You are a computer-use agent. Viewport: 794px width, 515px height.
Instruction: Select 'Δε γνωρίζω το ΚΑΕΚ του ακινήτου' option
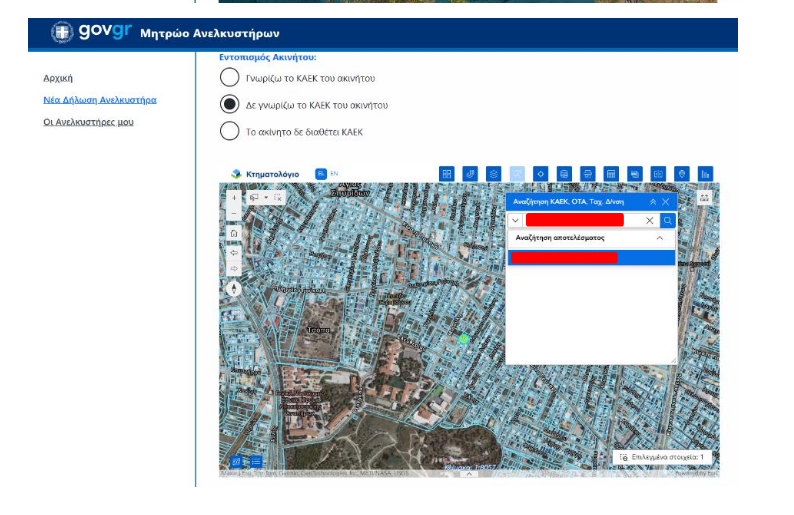[229, 104]
